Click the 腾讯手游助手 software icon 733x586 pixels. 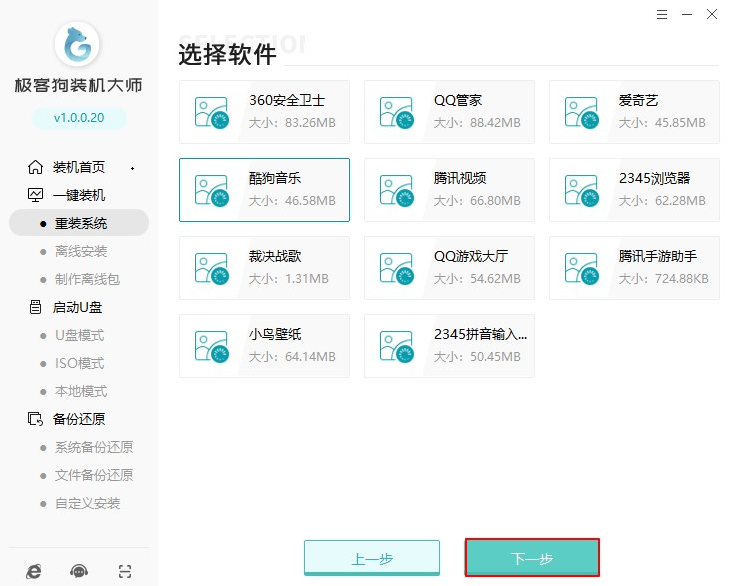click(x=582, y=268)
